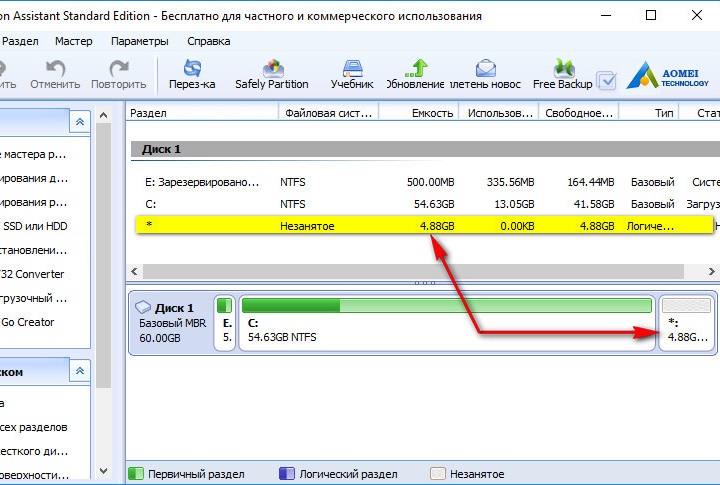Collapse the lower sidebar disk operations panel
720x485 pixels.
click(80, 371)
